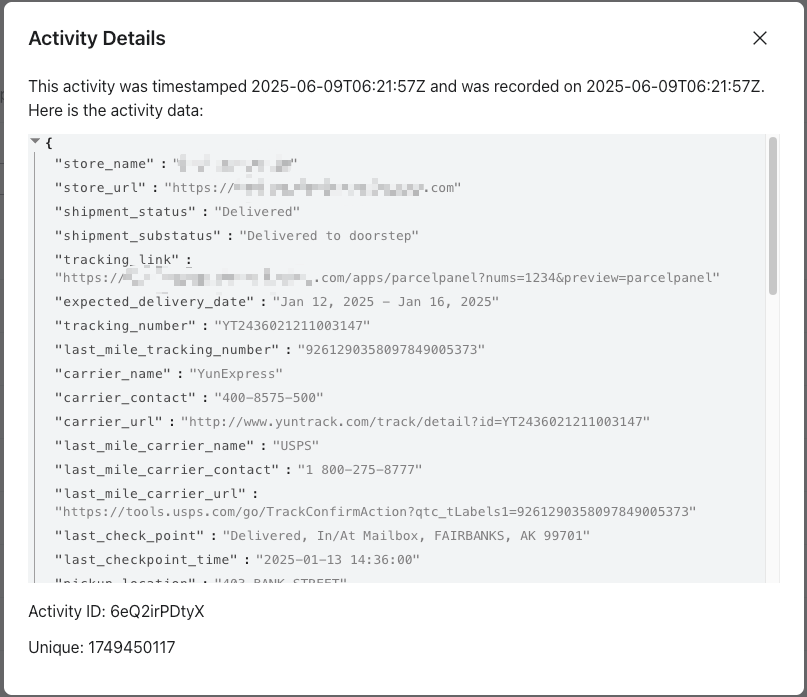Image resolution: width=807 pixels, height=697 pixels.
Task: Click the Activity ID 6eQ2irPDtyX text
Action: click(116, 612)
